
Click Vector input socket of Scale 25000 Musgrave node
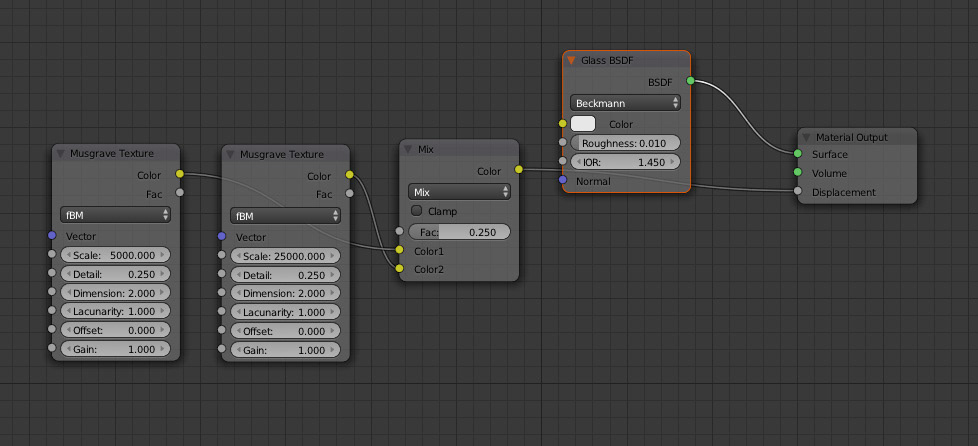pos(221,236)
